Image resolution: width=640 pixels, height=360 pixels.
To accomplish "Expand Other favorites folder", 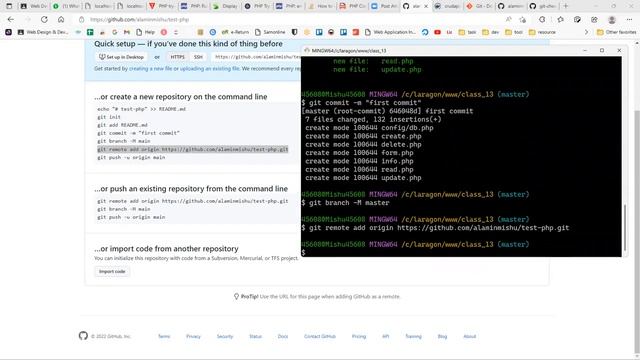I will click(616, 32).
